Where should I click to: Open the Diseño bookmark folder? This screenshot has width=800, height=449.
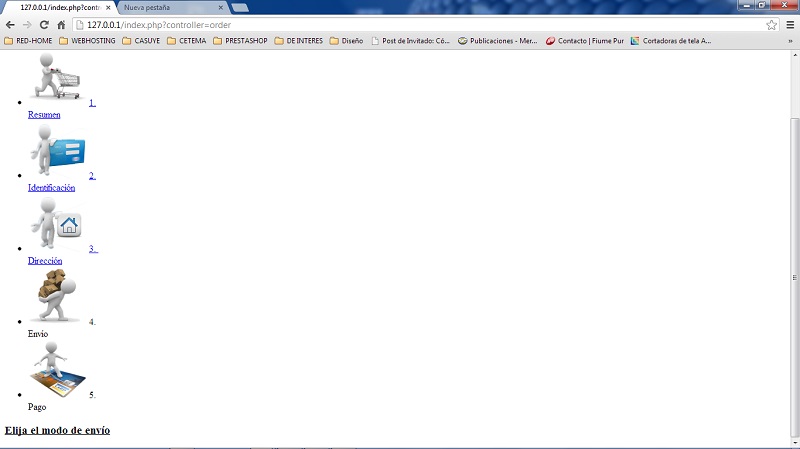pos(346,41)
